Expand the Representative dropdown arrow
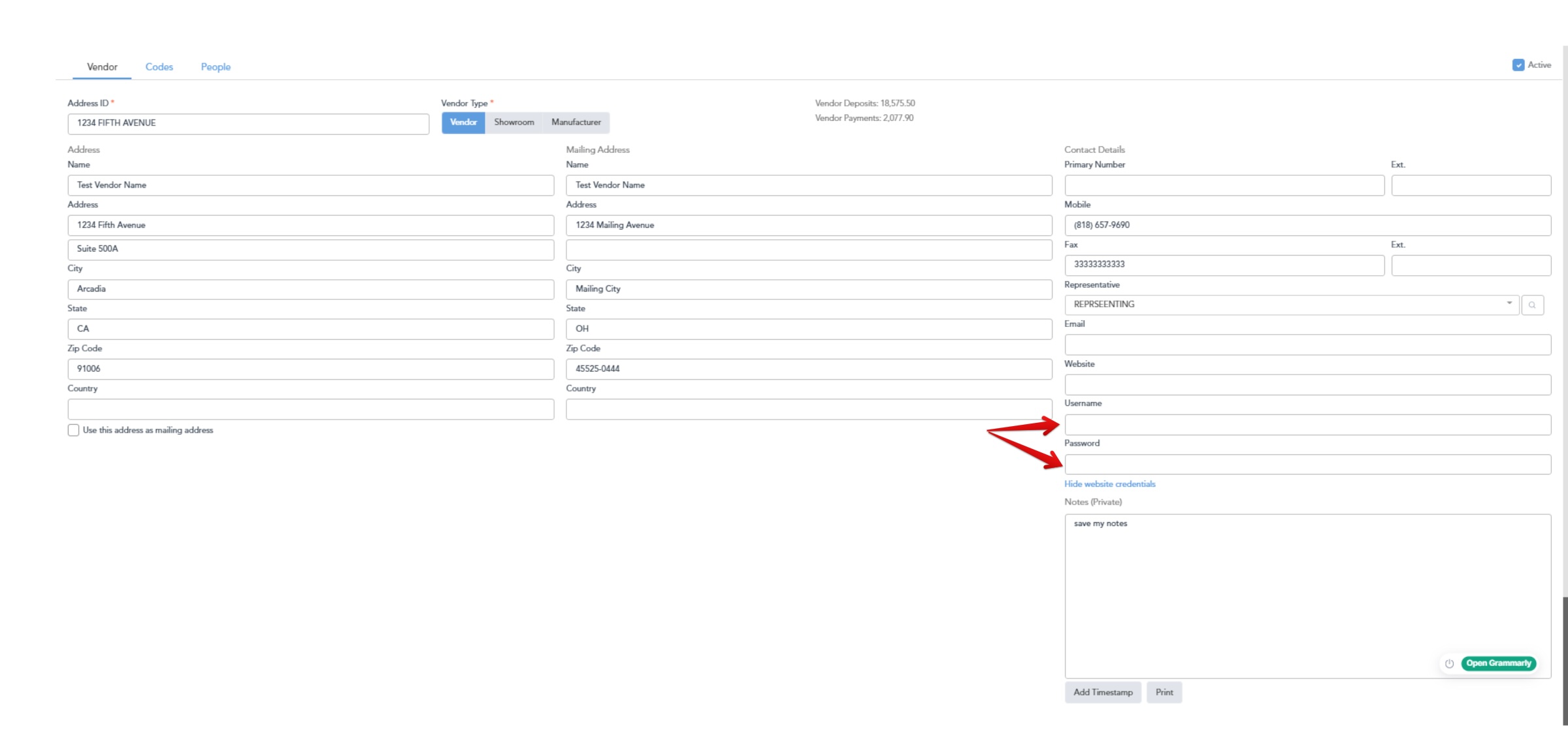Screen dimensions: 1568x732 (1509, 303)
